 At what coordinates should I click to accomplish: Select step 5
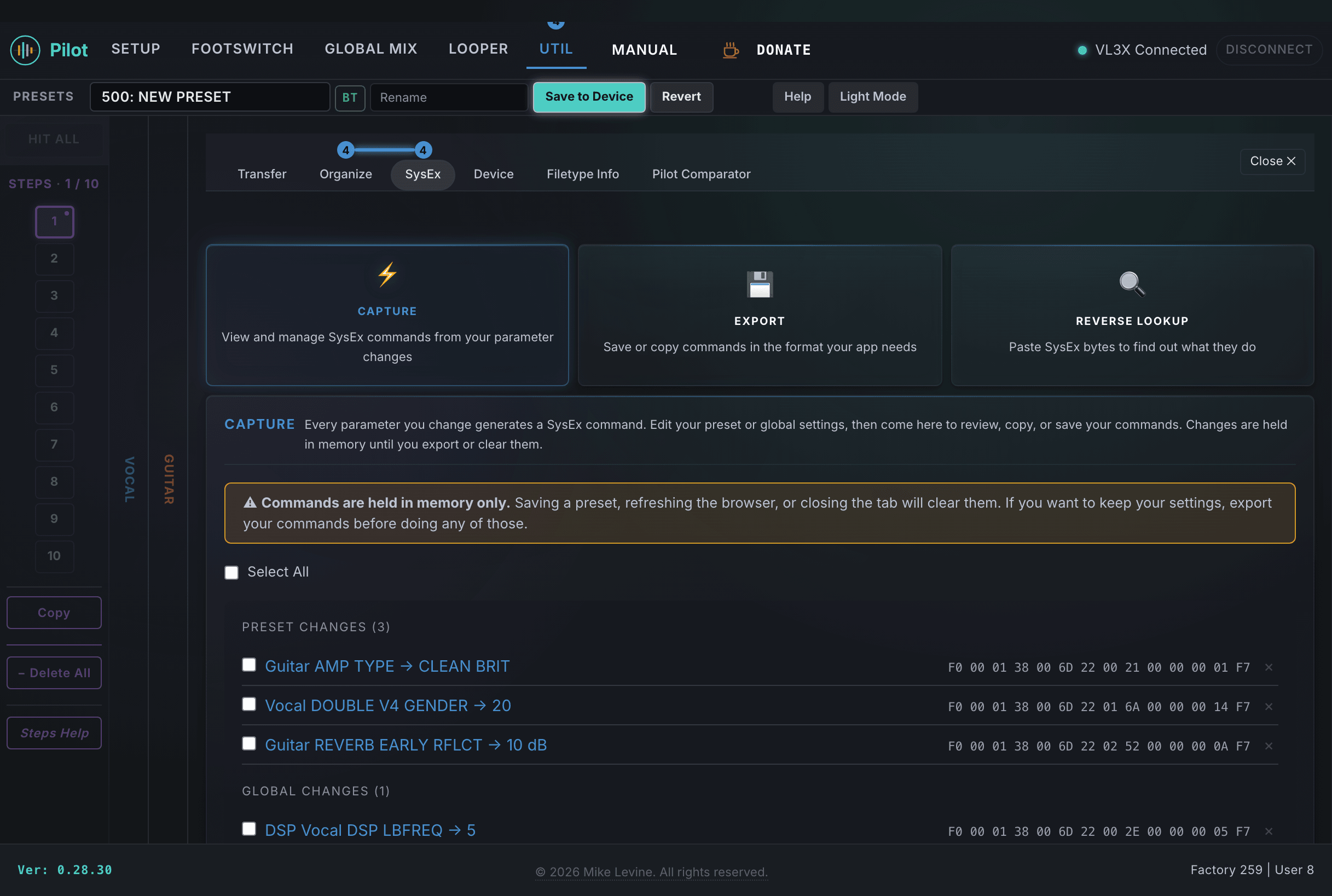[x=54, y=370]
